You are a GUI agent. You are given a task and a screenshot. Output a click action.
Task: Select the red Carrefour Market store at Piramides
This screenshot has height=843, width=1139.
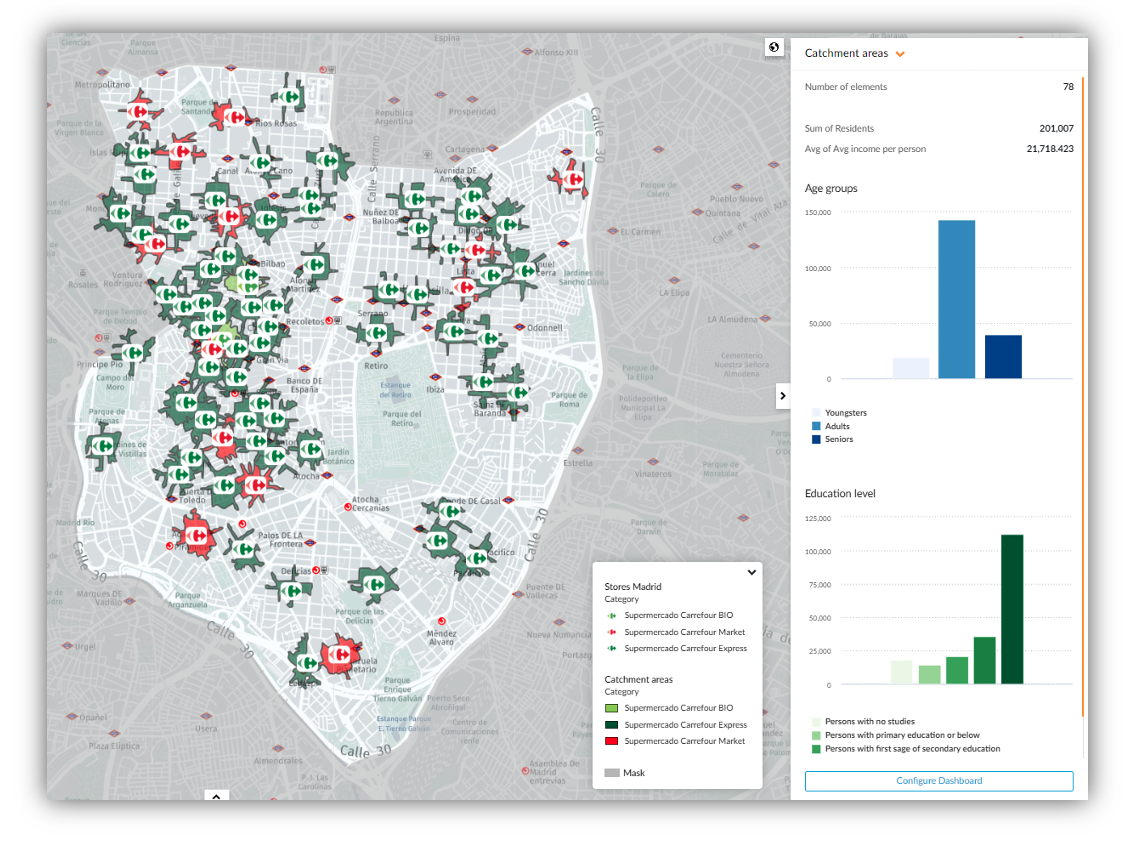[195, 536]
